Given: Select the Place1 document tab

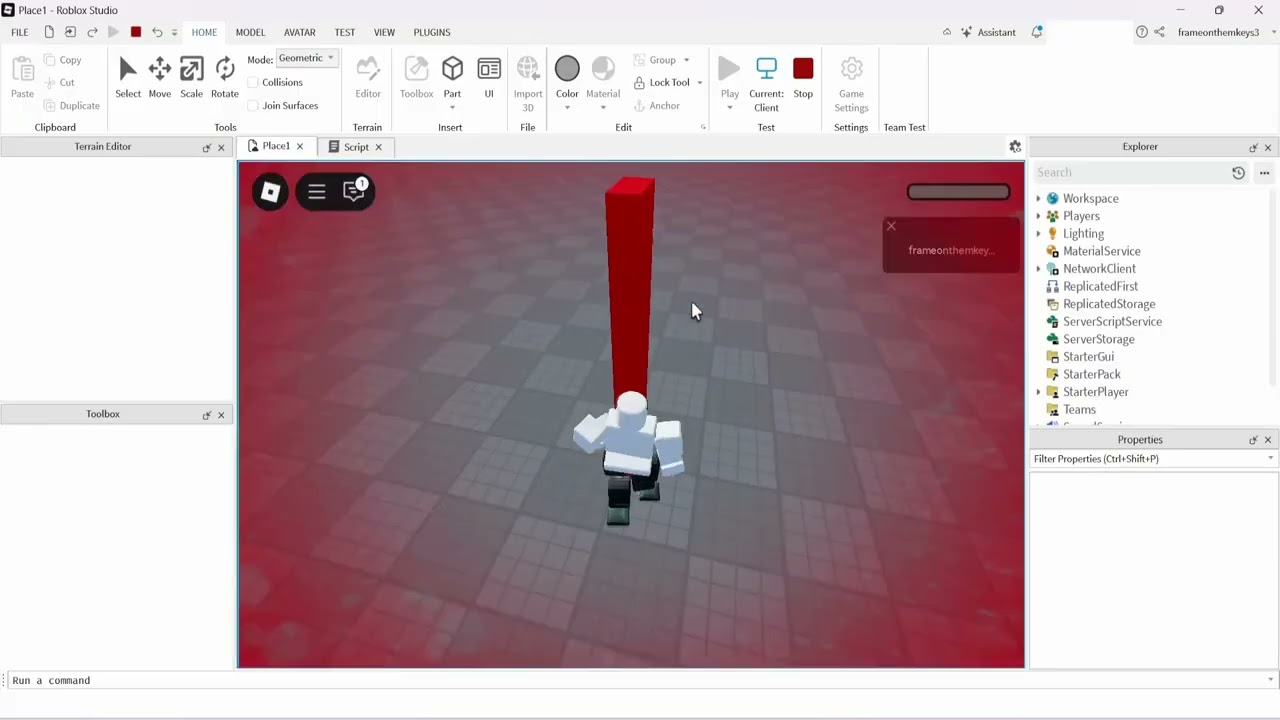Looking at the screenshot, I should click(276, 146).
